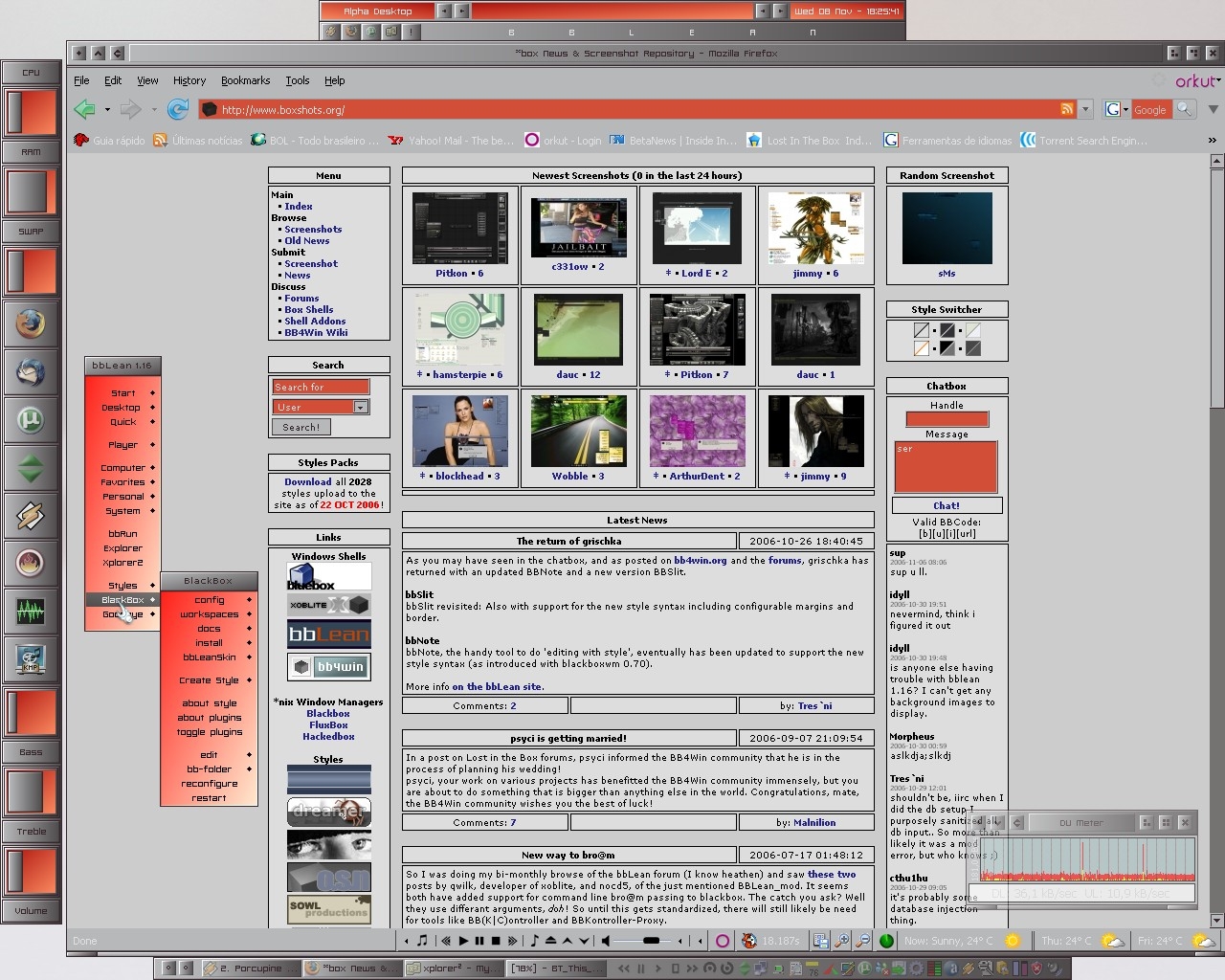The width and height of the screenshot is (1225, 980).
Task: Skip to the next track in the status bar
Action: pyautogui.click(x=513, y=941)
